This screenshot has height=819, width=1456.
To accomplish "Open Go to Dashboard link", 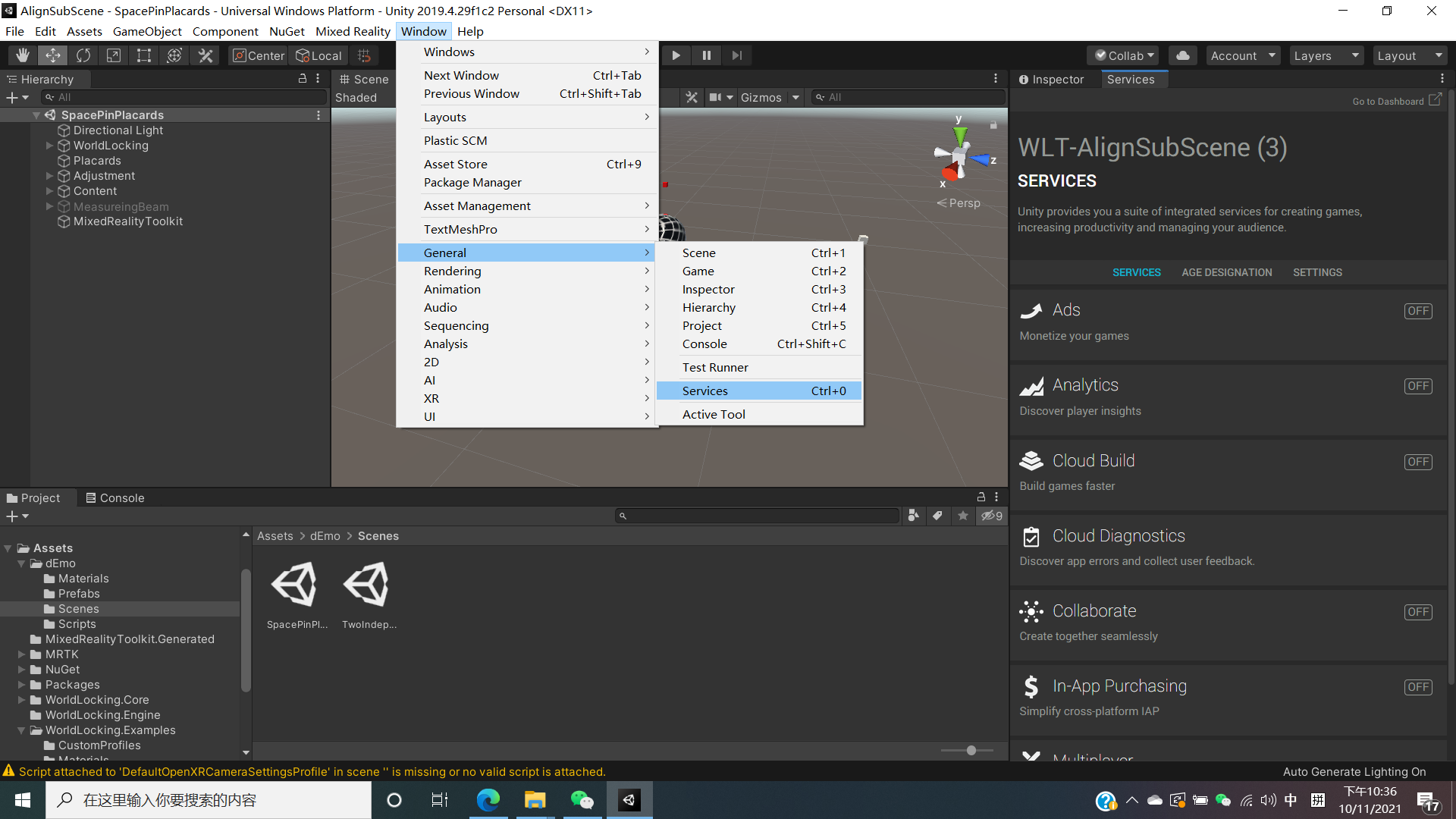I will (x=1396, y=101).
